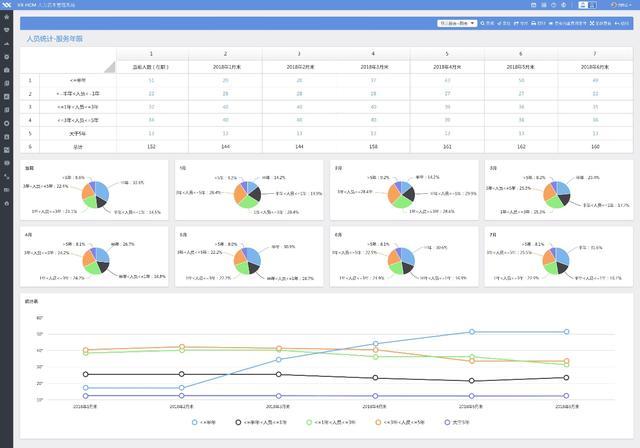Click the home icon in left sidebar

click(x=7, y=17)
